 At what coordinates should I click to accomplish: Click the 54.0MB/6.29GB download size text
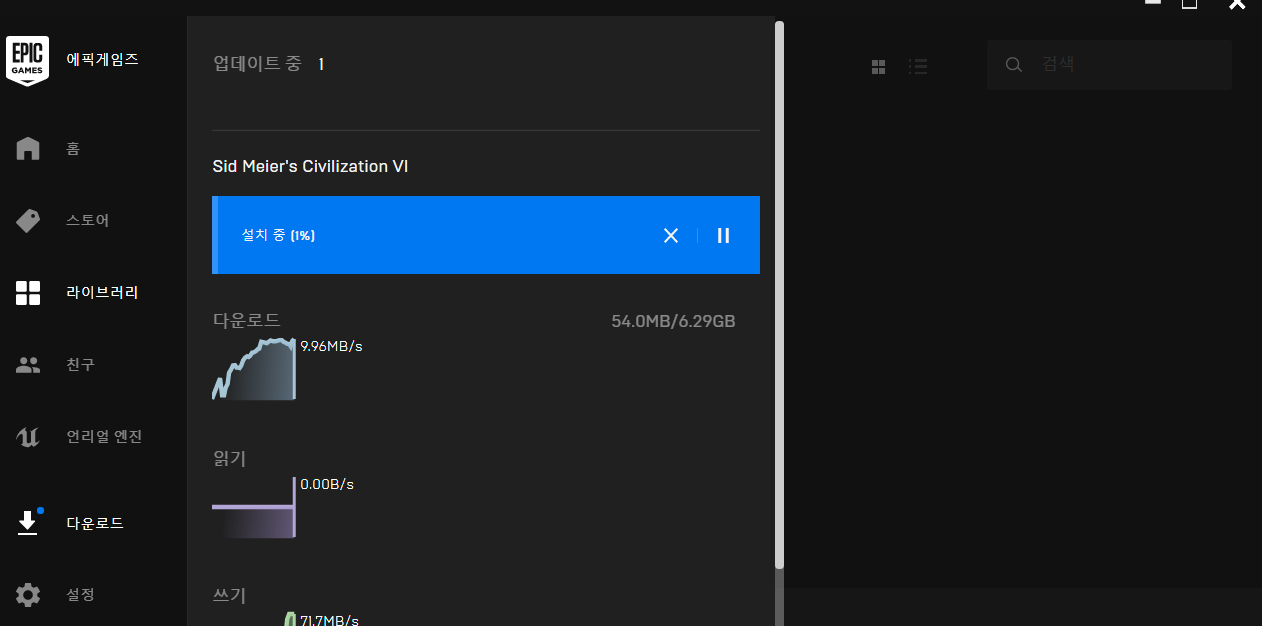point(673,321)
